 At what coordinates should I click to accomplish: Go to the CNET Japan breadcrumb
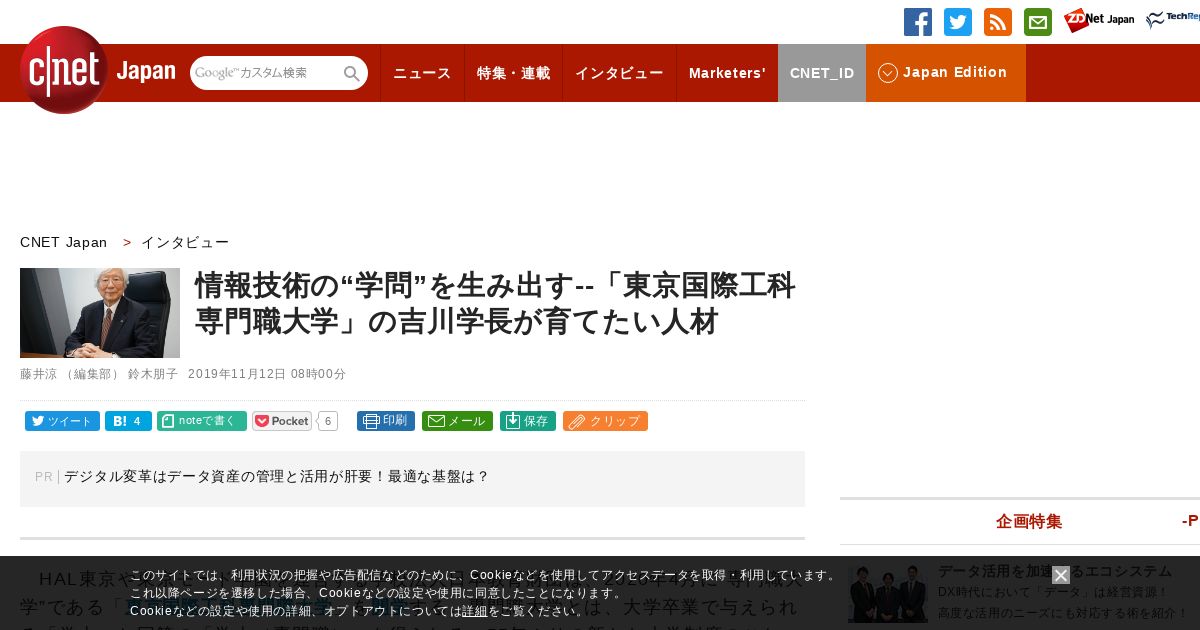pos(63,242)
